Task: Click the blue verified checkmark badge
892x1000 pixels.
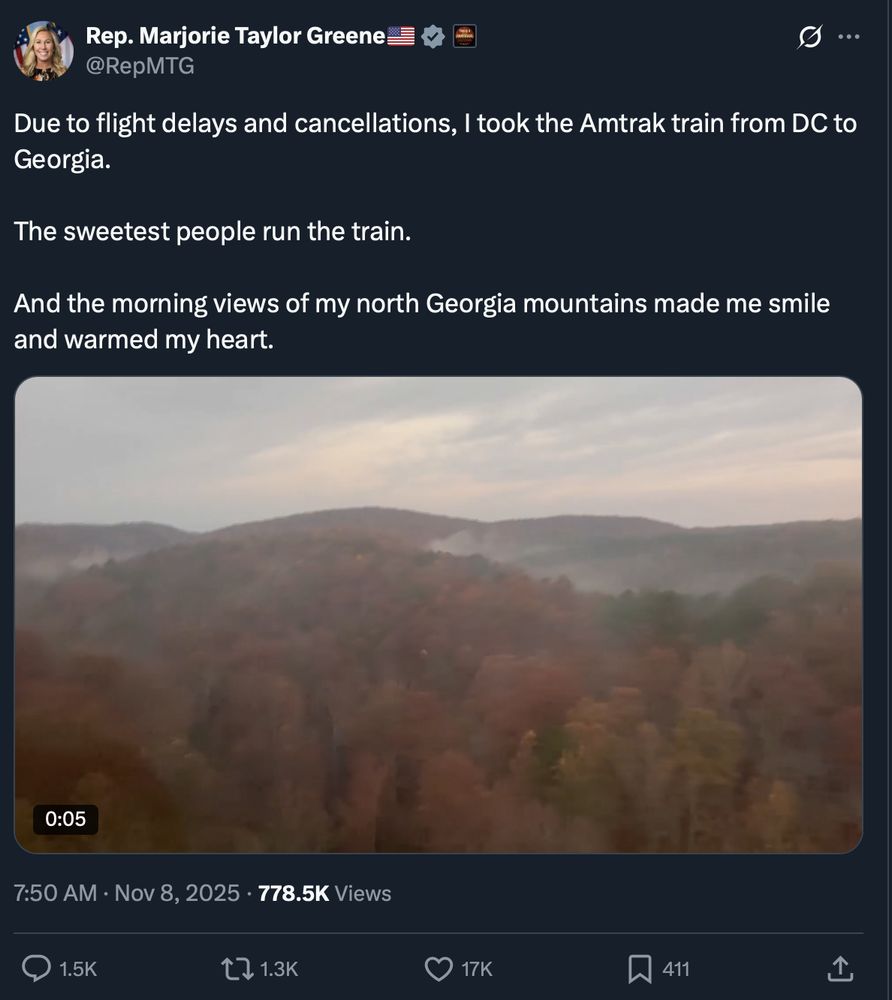Action: pyautogui.click(x=432, y=35)
